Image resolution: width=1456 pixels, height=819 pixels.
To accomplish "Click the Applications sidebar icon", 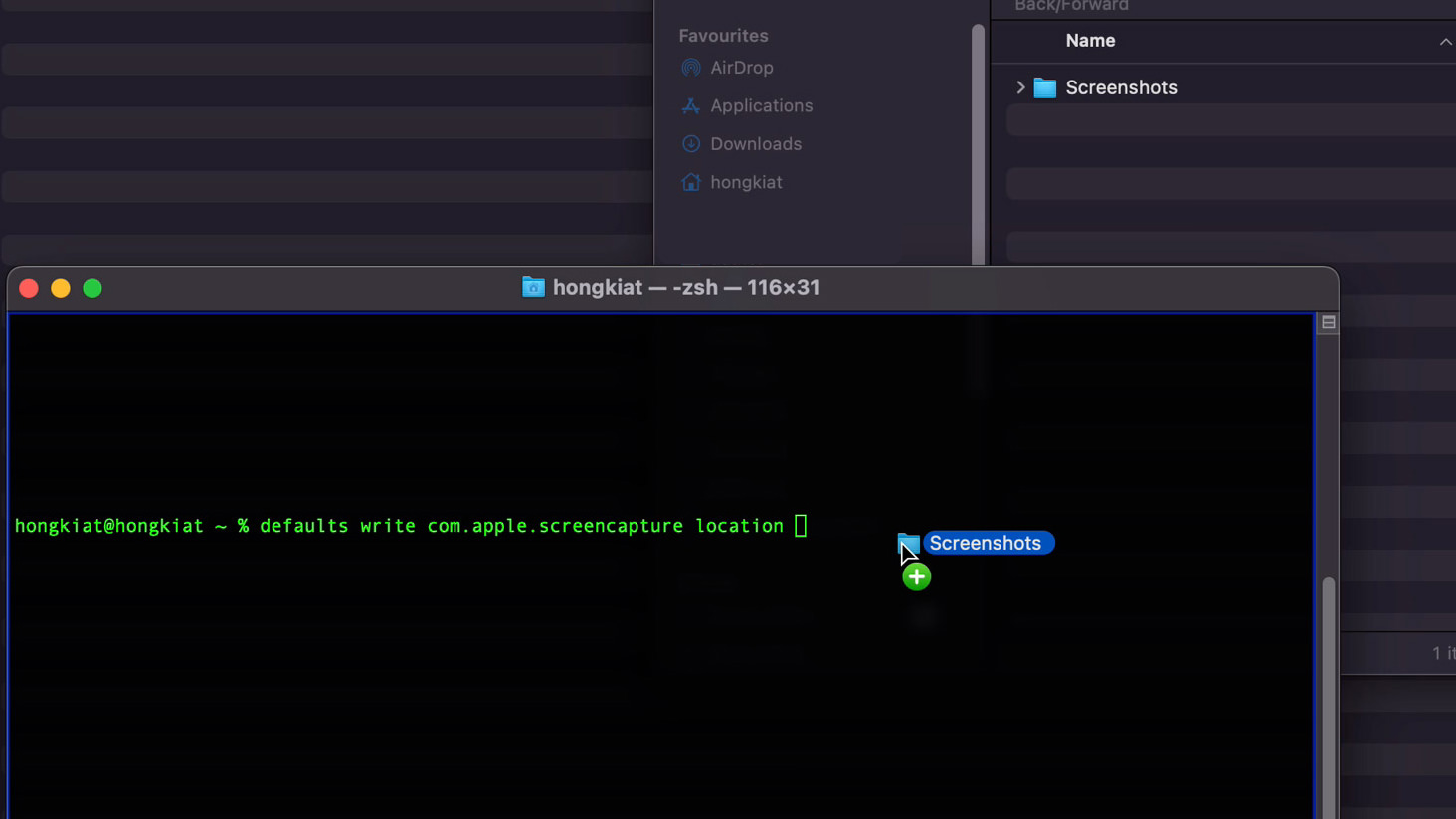I will click(690, 105).
